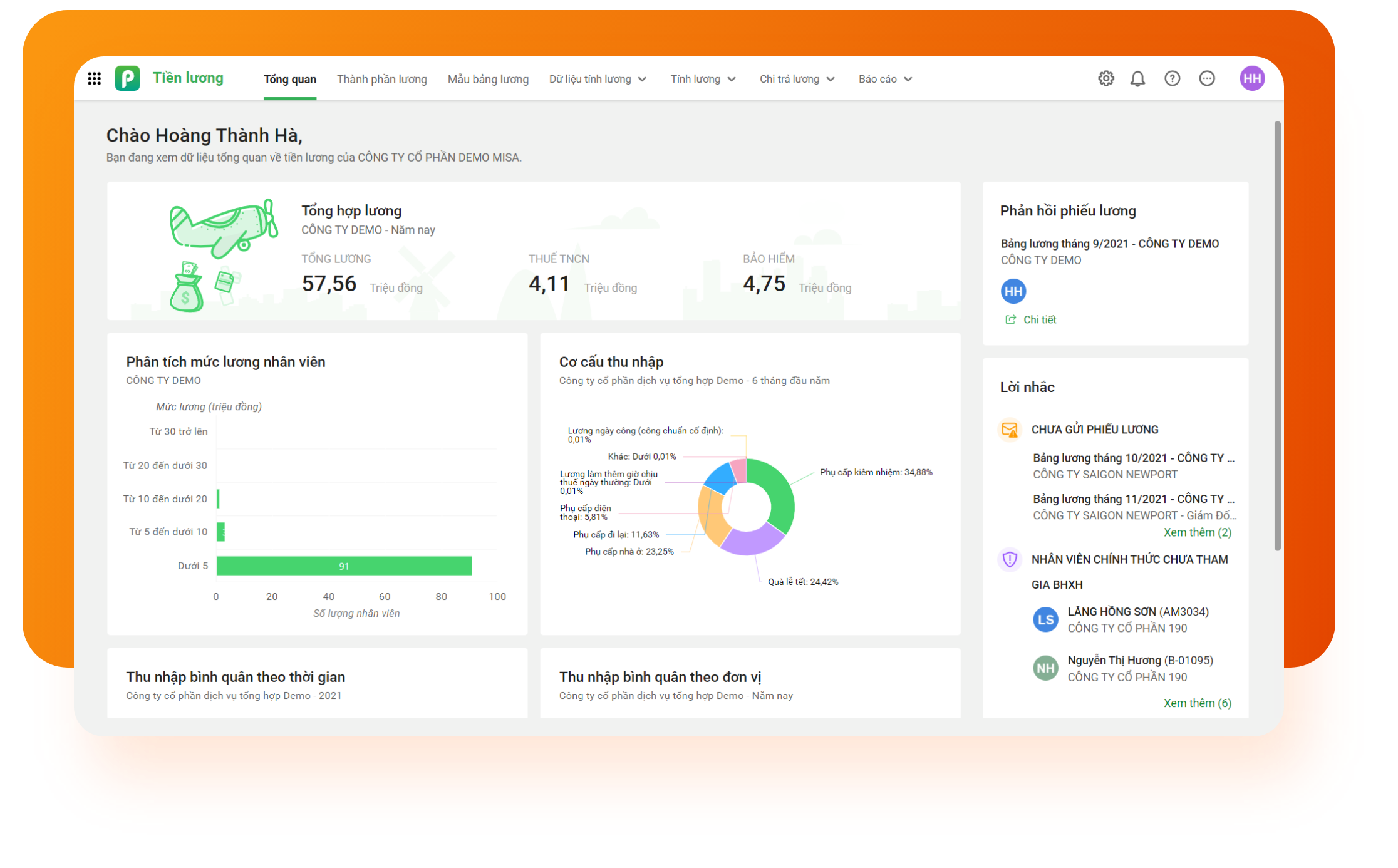
Task: Click the Thu nhập bình quân theo đơn vị heading
Action: tap(660, 677)
